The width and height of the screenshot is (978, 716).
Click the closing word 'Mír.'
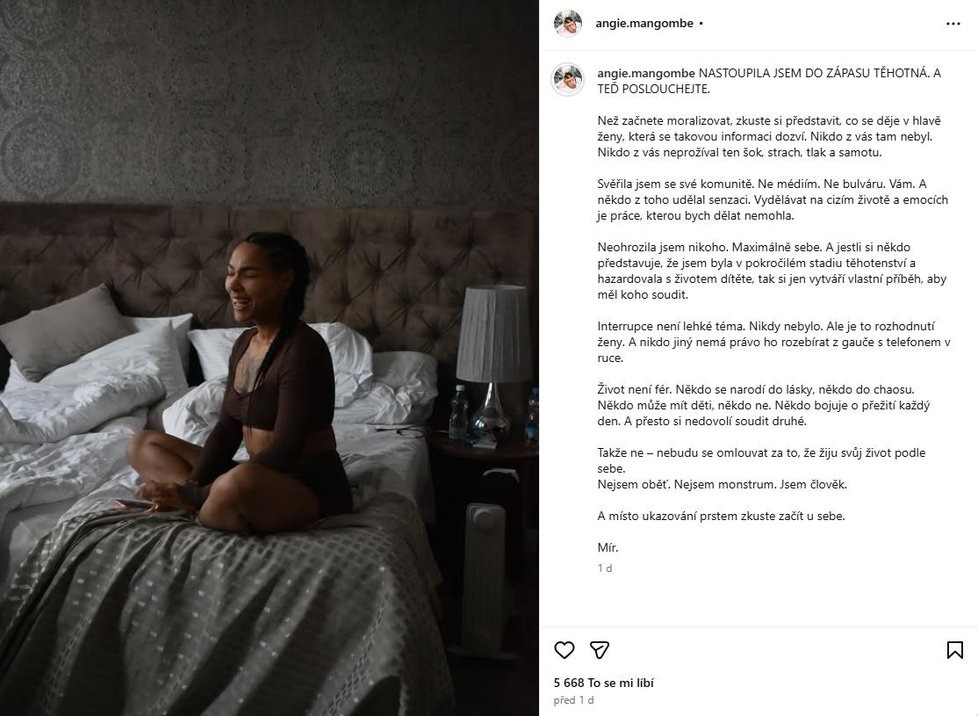pyautogui.click(x=608, y=548)
